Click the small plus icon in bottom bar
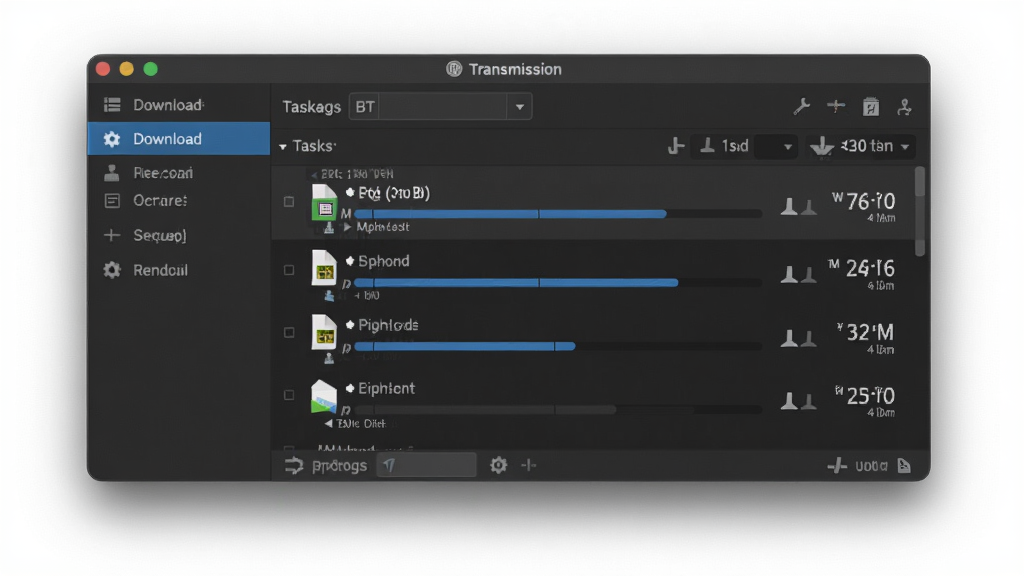1024x576 pixels. 528,465
